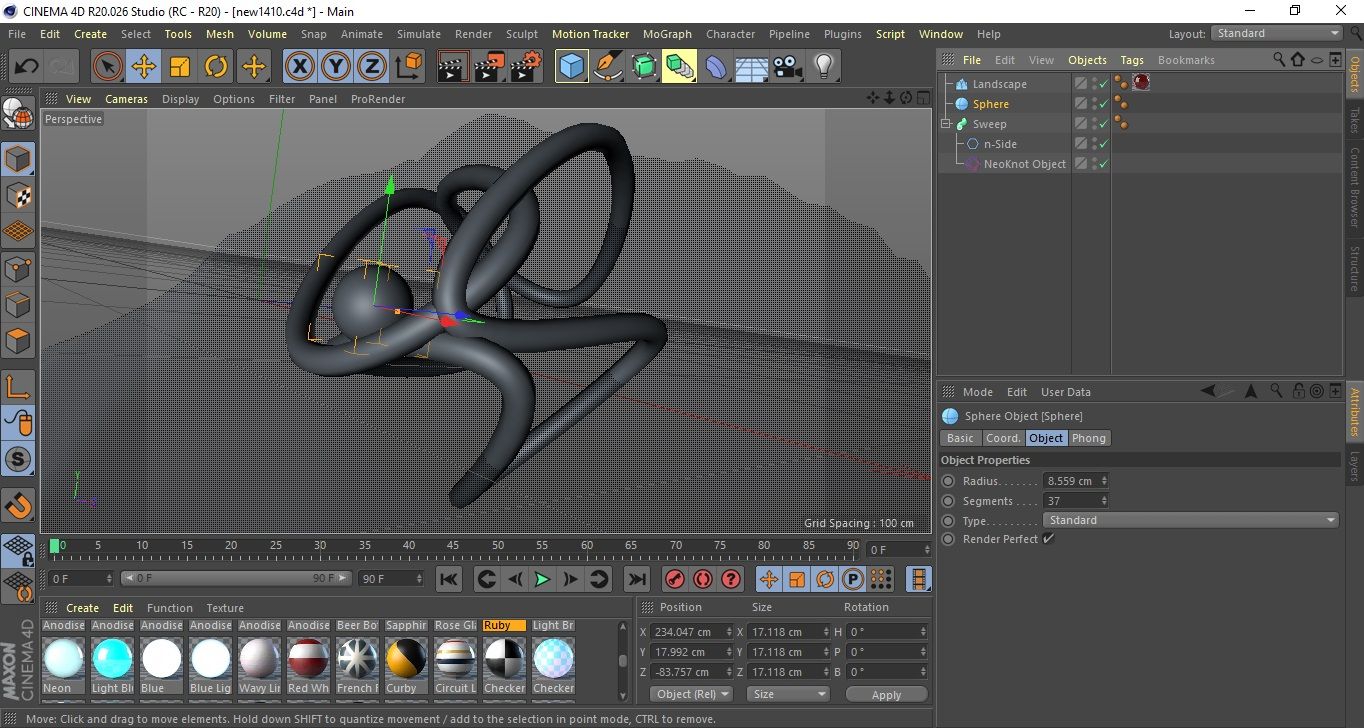
Task: Select the Rotate tool
Action: coord(216,67)
